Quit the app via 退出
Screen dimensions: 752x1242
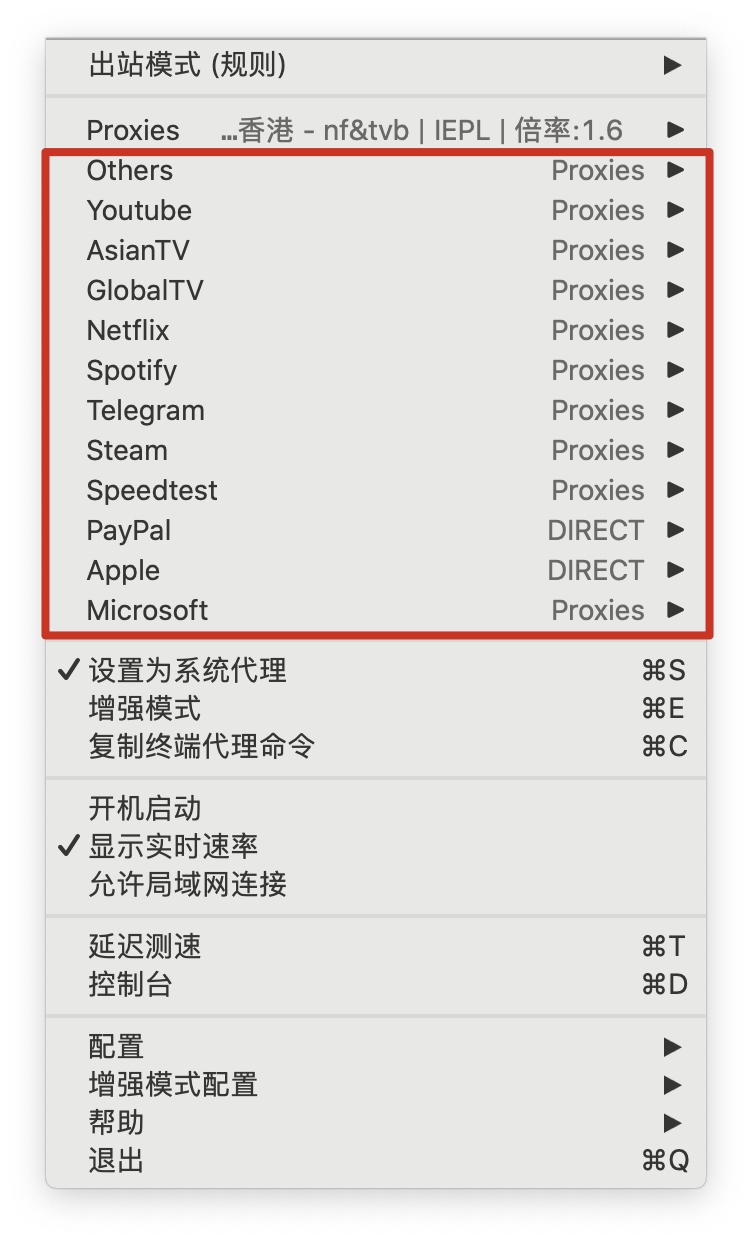coord(117,1161)
